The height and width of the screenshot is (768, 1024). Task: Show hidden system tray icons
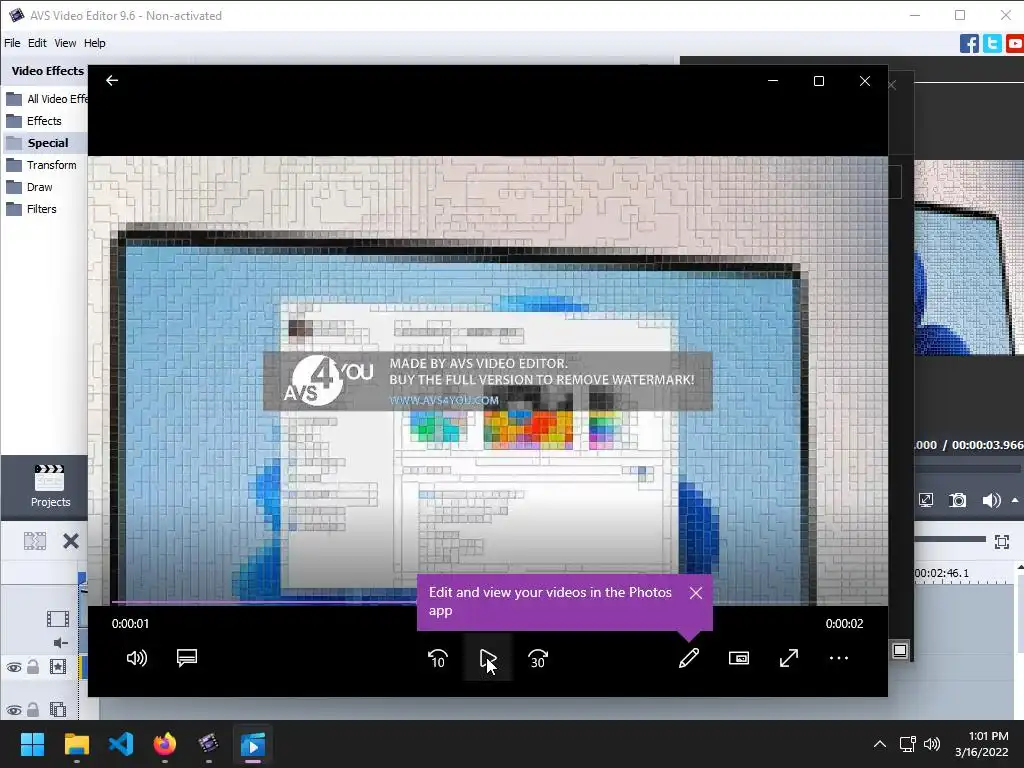[880, 744]
